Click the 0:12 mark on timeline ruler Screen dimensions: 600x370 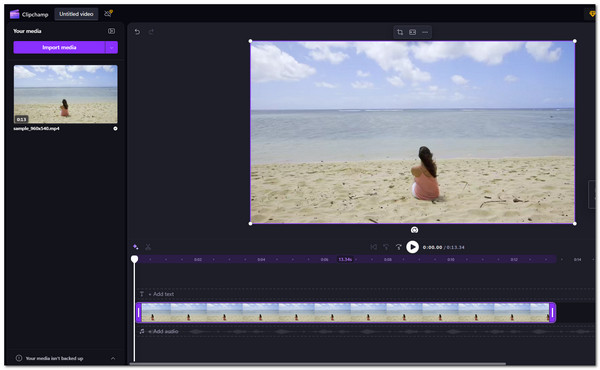(x=514, y=259)
